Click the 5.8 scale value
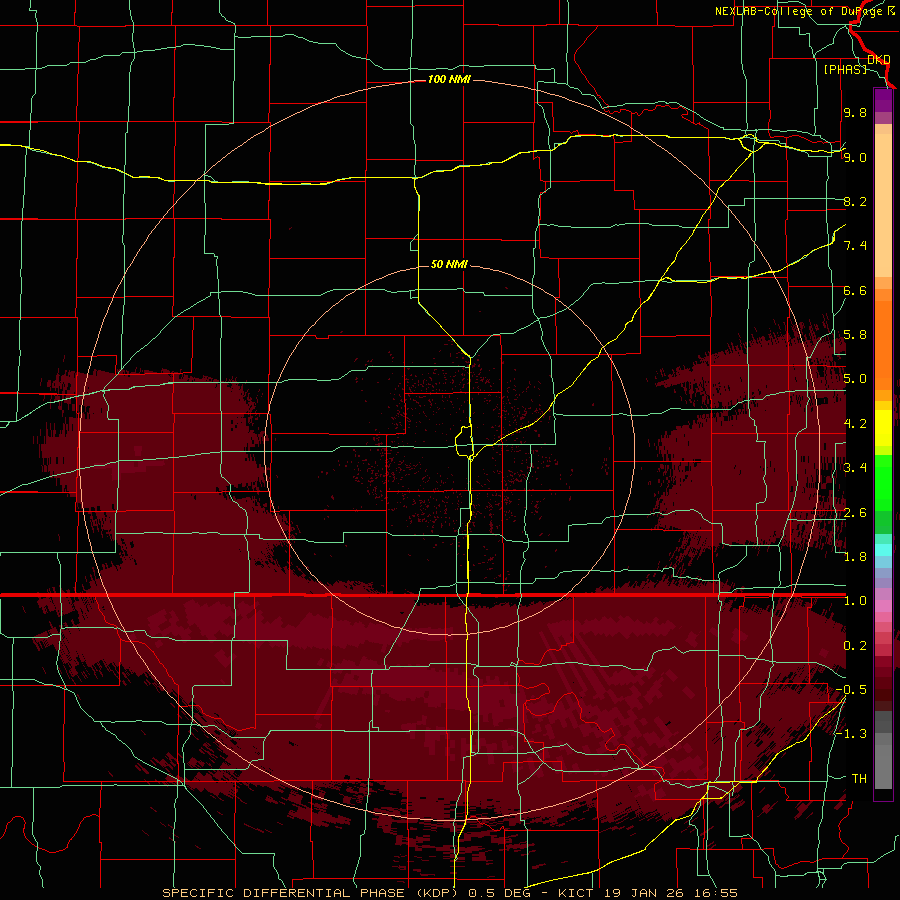Viewport: 900px width, 900px height. point(855,335)
